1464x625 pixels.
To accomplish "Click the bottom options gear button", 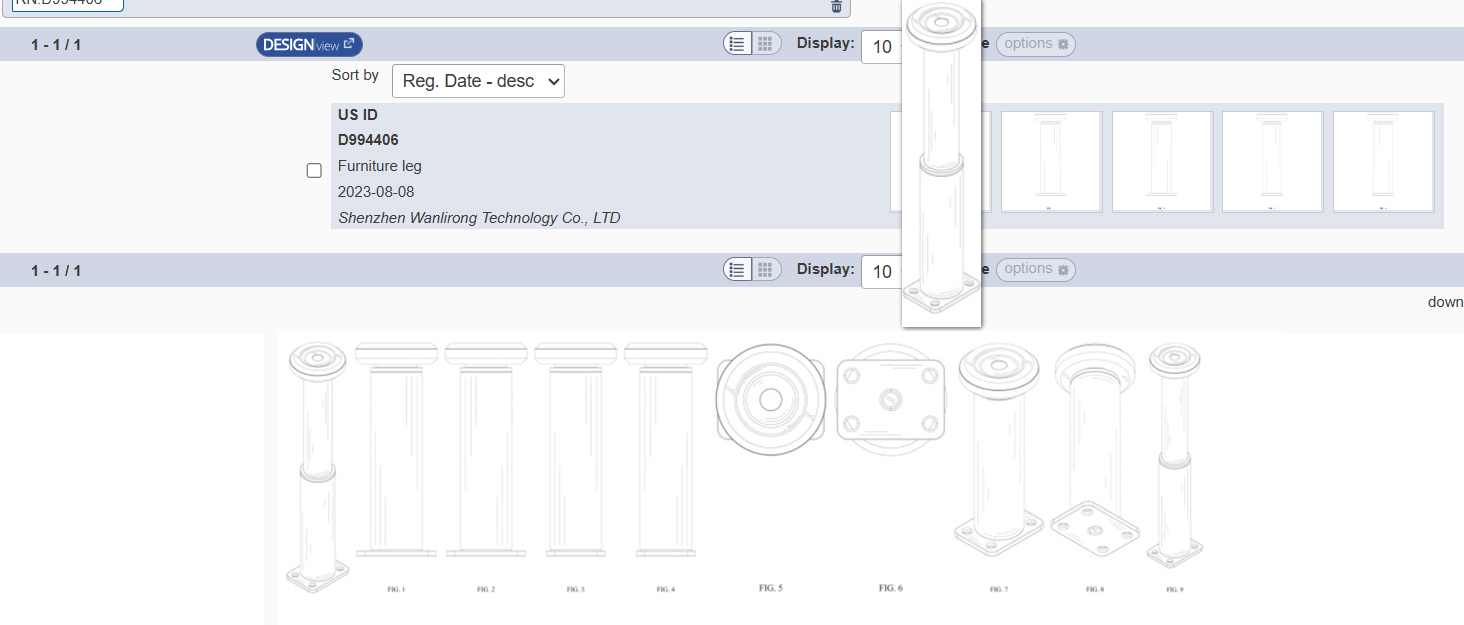I will (1035, 269).
